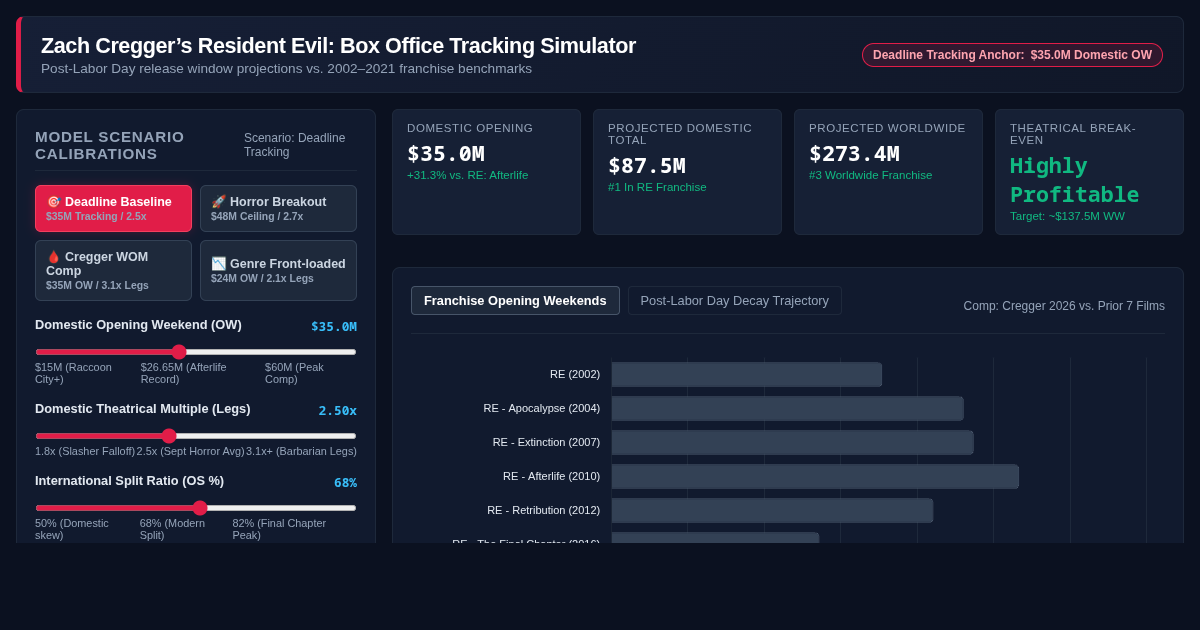Adjust the Domestic Opening Weekend slider

pyautogui.click(x=196, y=352)
